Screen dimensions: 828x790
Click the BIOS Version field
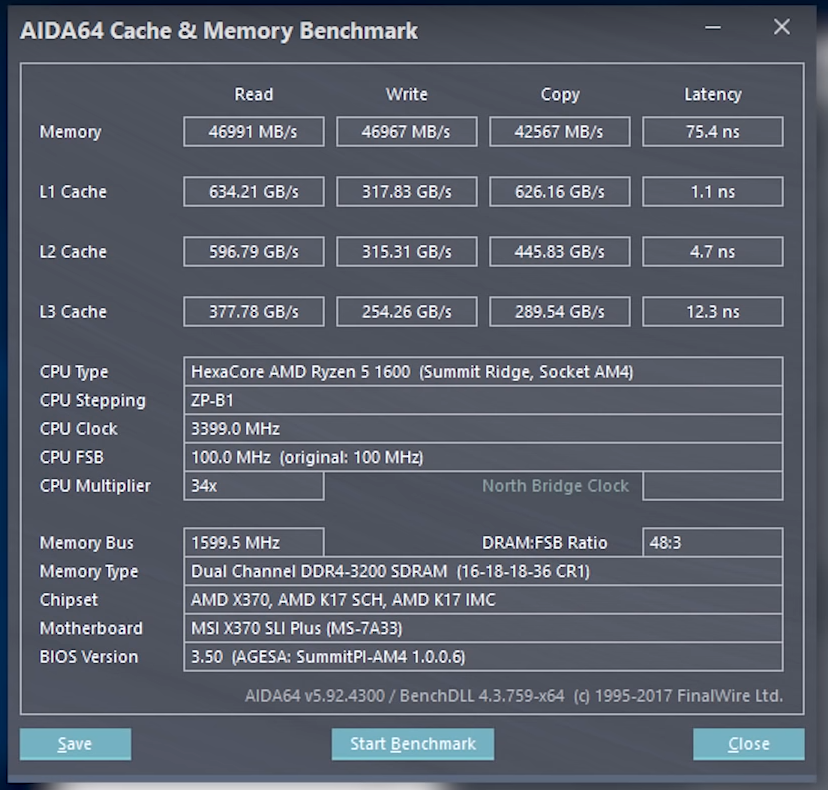pyautogui.click(x=483, y=657)
